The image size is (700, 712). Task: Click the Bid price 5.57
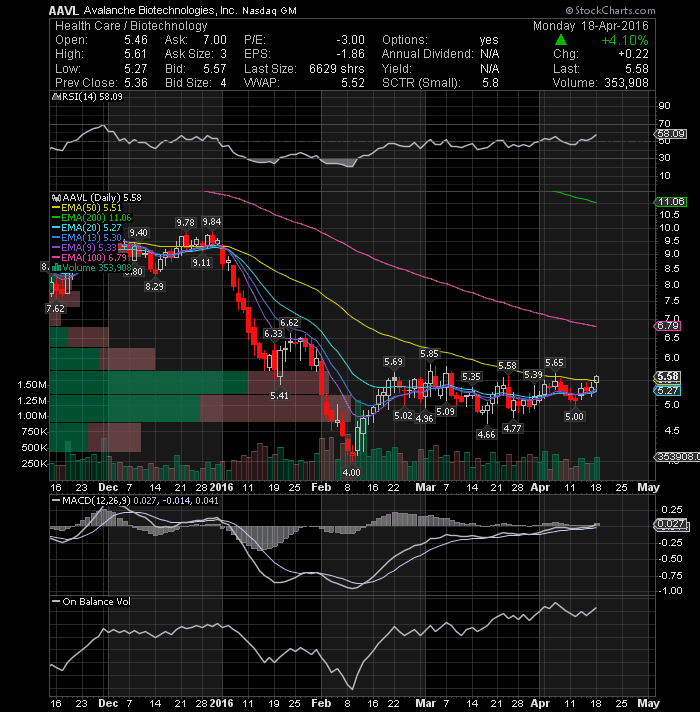coord(215,69)
